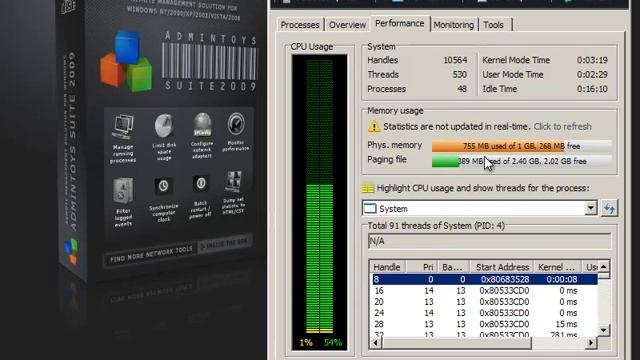
Task: Click the start address 0x80683528 cell
Action: [x=504, y=279]
